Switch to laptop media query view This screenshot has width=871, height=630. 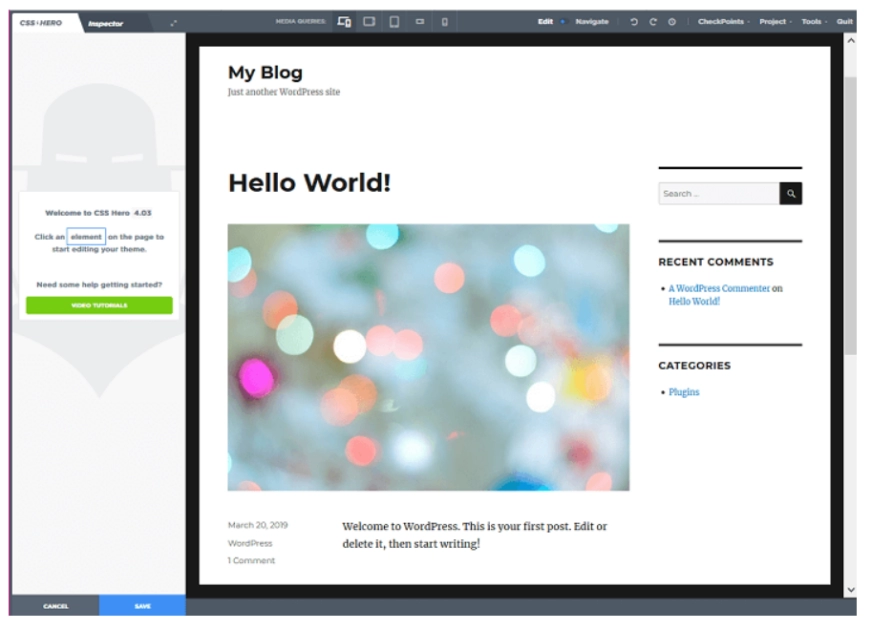pos(369,22)
